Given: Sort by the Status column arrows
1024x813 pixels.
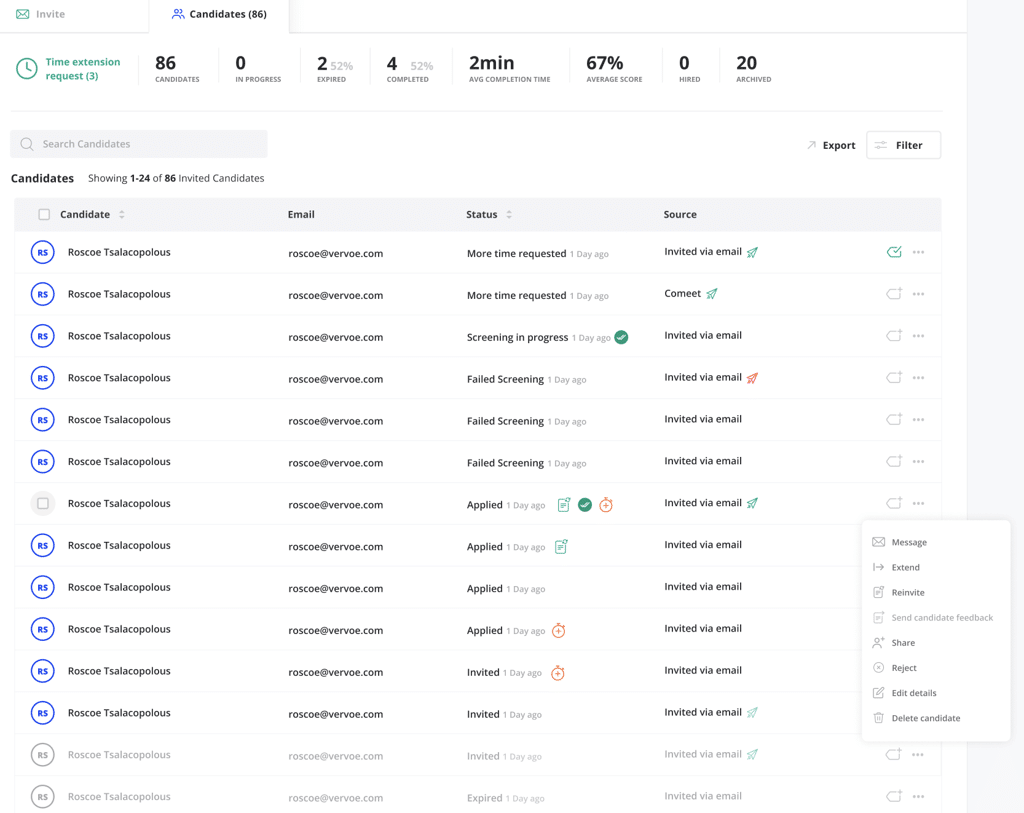Looking at the screenshot, I should coord(509,214).
